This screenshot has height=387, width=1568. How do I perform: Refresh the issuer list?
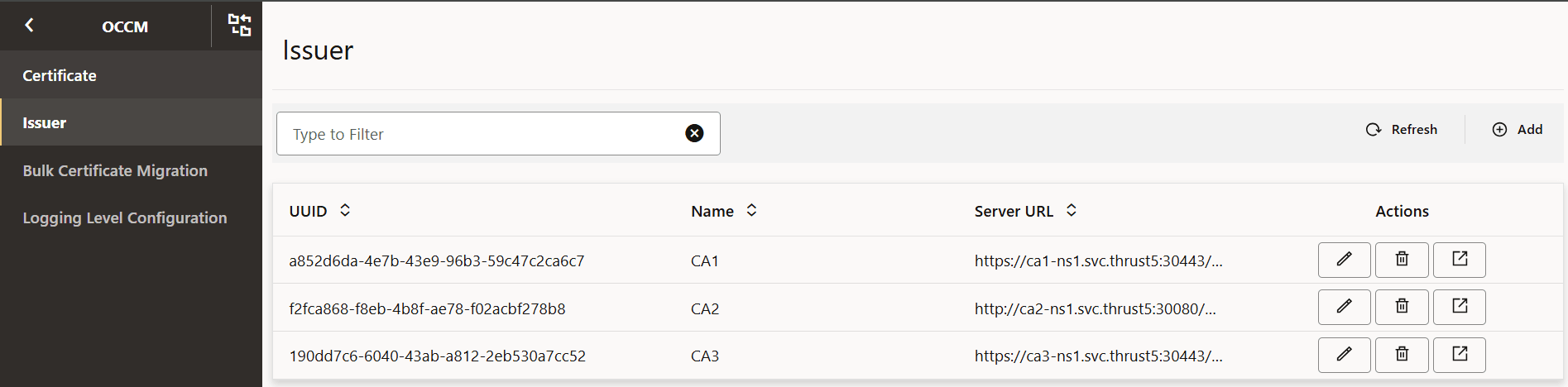point(1402,130)
